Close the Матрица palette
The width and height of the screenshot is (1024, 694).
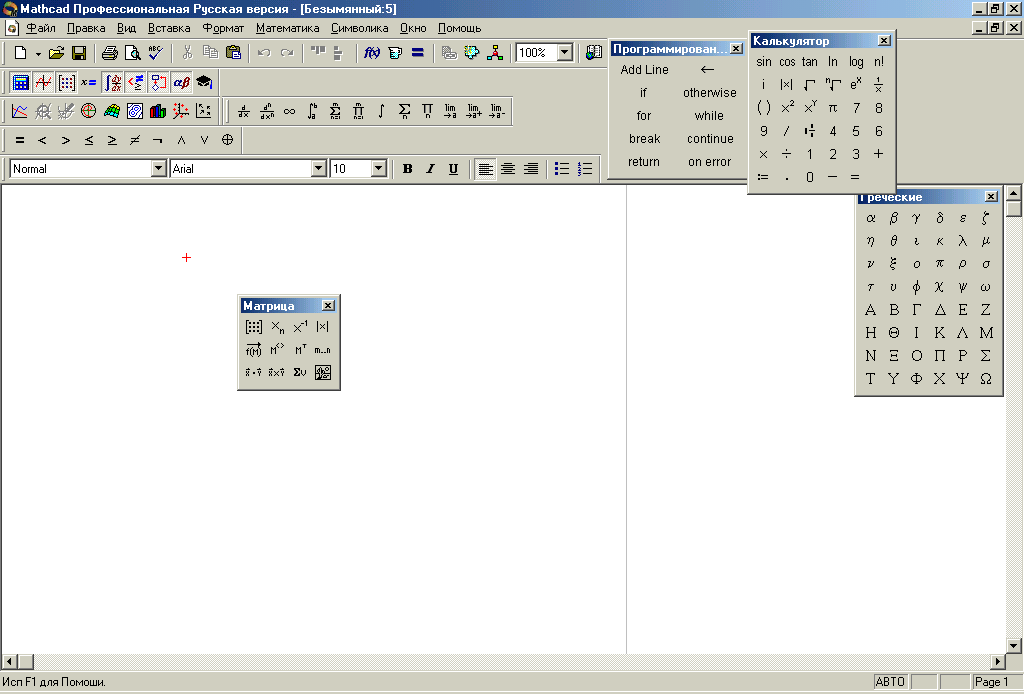[328, 306]
